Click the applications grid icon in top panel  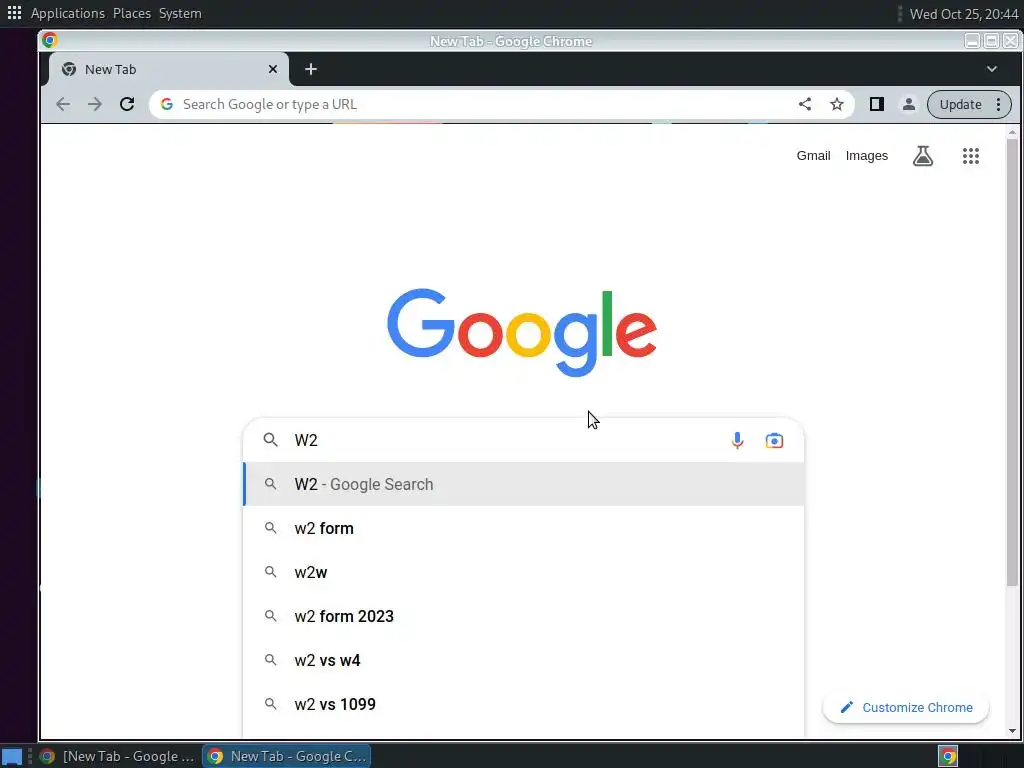pyautogui.click(x=14, y=13)
